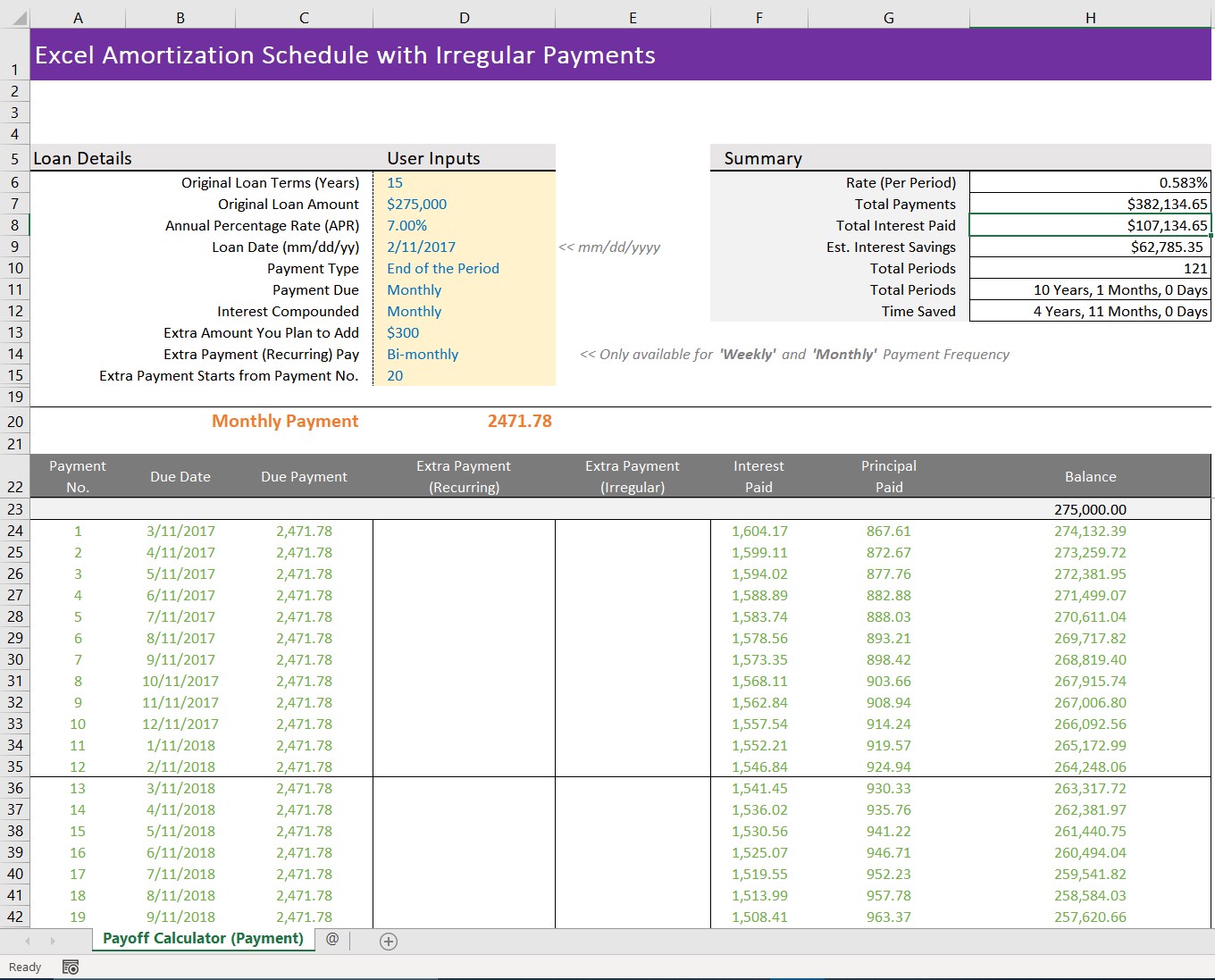Select column D header
Screen dimensions: 1215x980
click(x=464, y=17)
